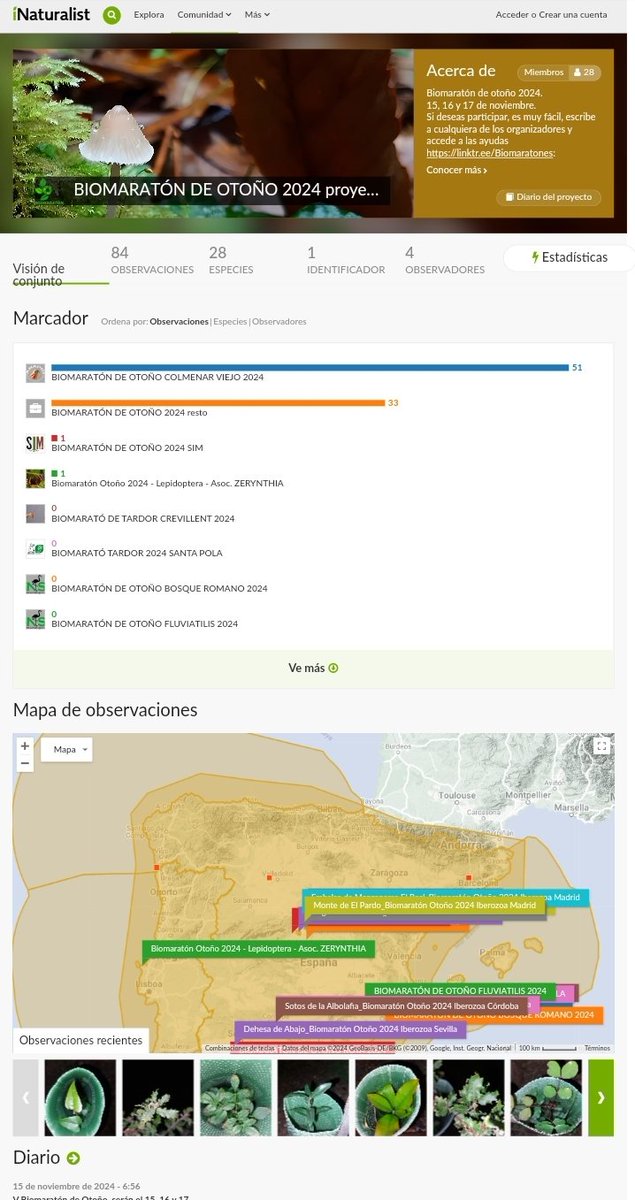This screenshot has height=1200, width=635.
Task: Open fifth recent observation with yellow leaf
Action: pos(391,1097)
